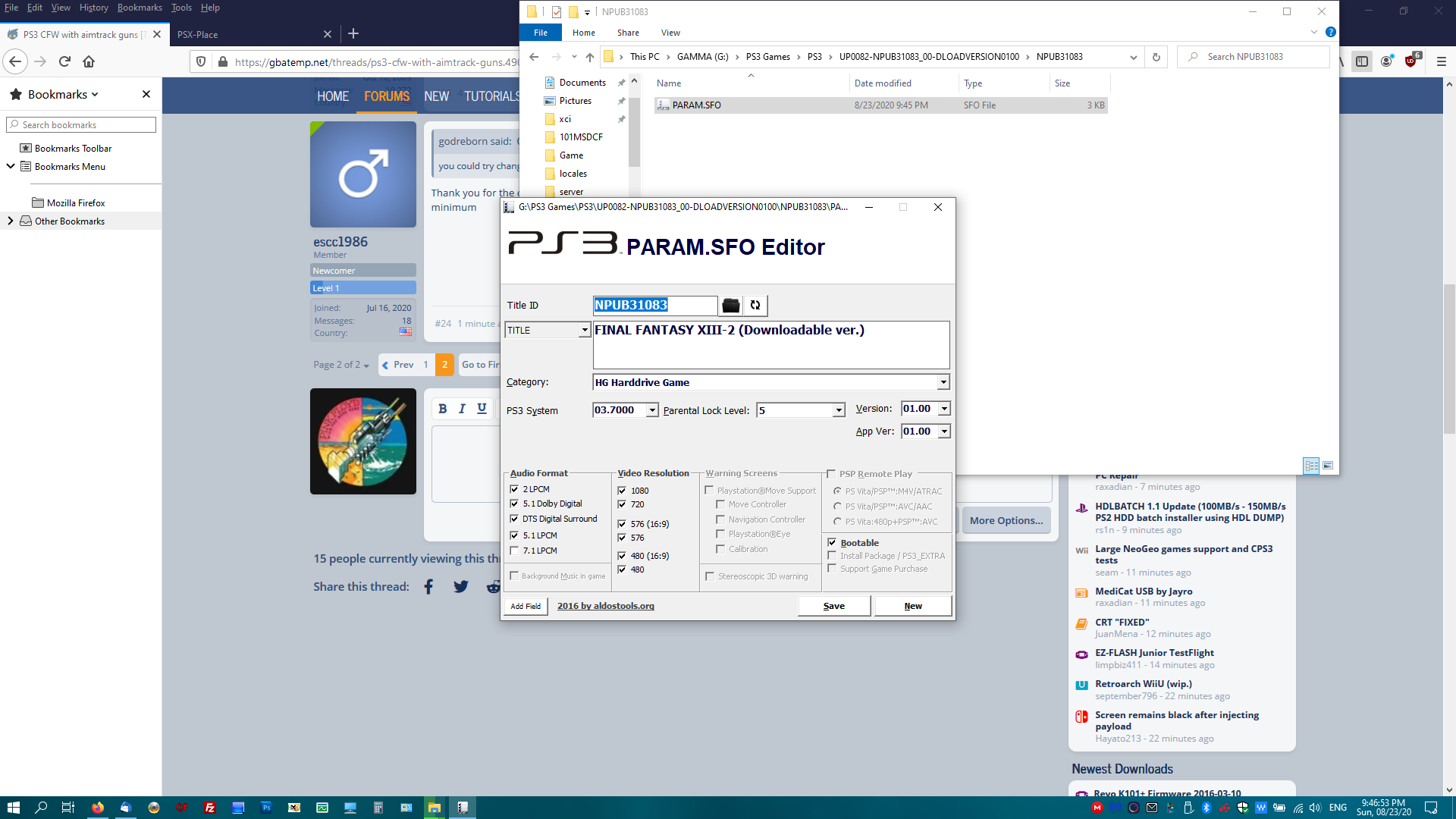The image size is (1456, 819).
Task: Open the TITLE field dropdown
Action: 585,330
